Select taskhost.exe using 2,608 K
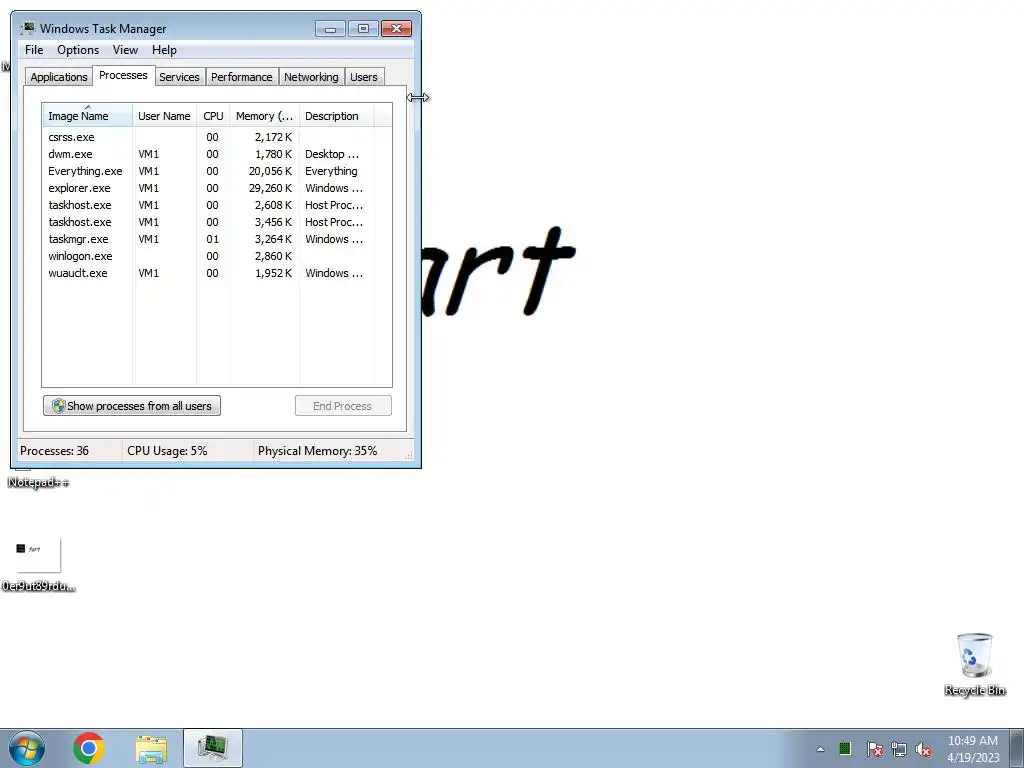 click(217, 205)
